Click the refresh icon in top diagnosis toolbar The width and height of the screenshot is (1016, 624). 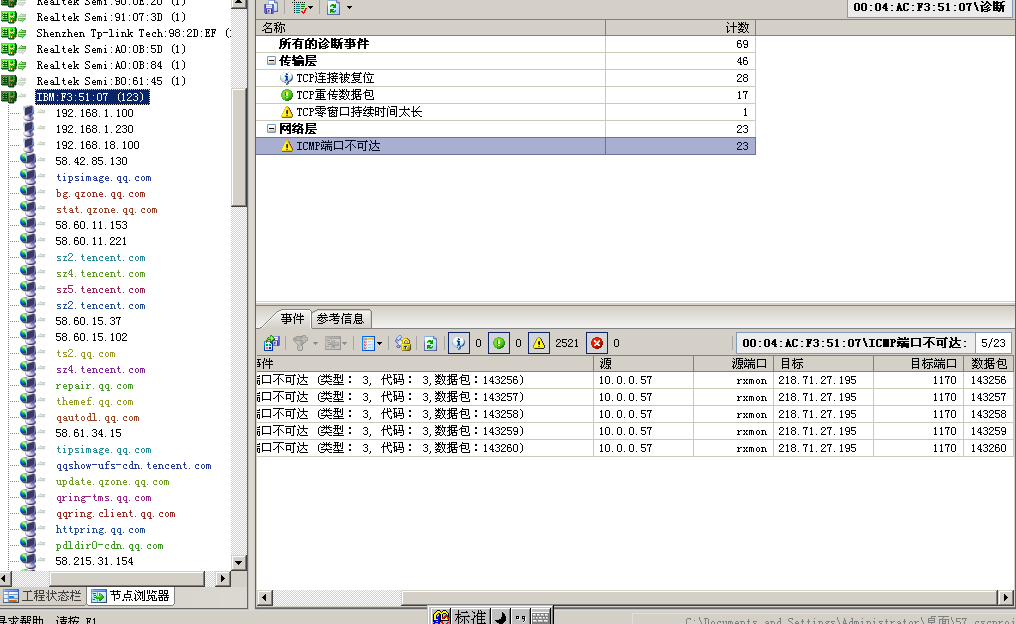(x=333, y=7)
